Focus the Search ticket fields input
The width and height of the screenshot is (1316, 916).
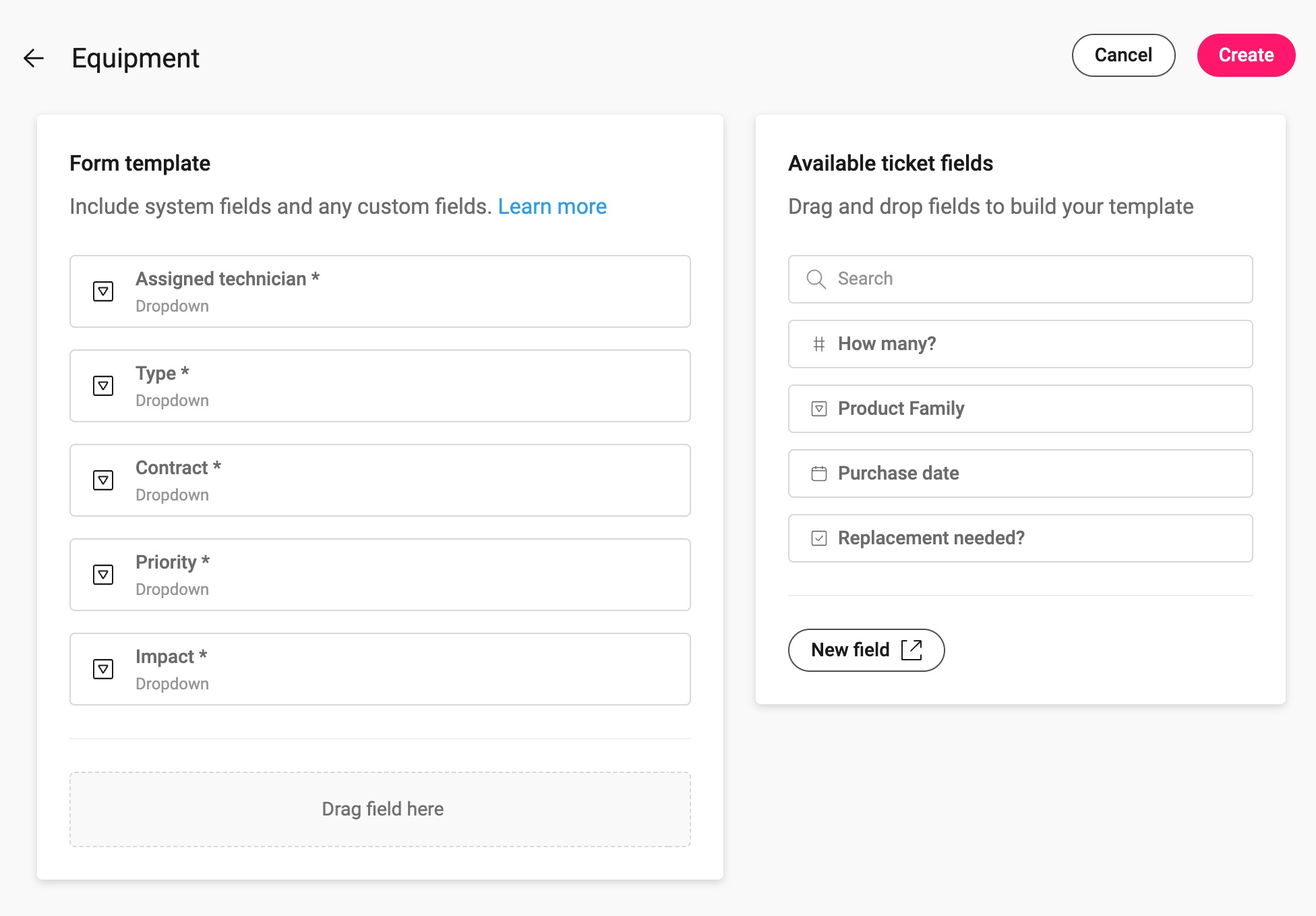pos(1021,279)
